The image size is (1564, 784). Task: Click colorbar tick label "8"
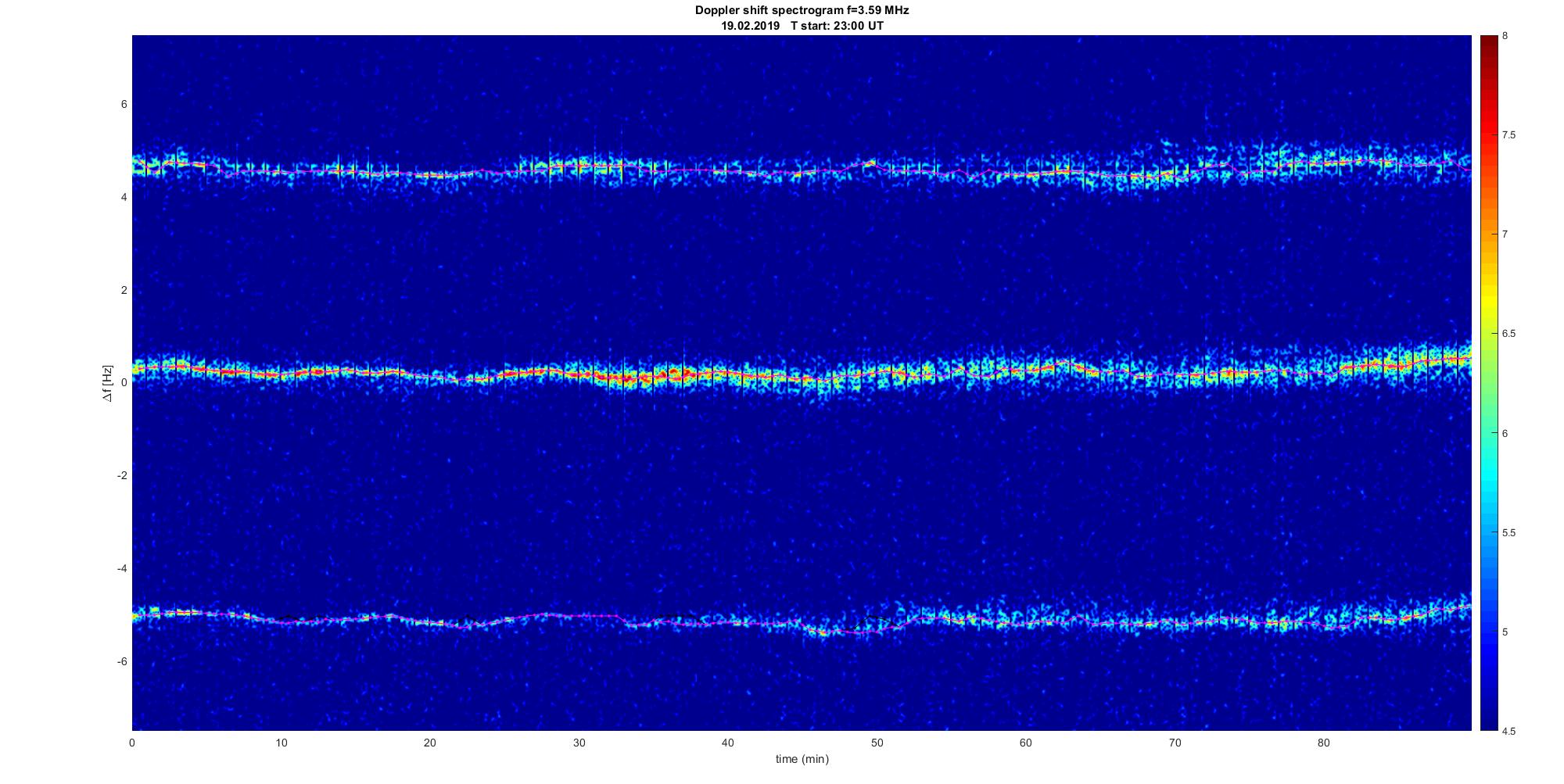click(1505, 36)
